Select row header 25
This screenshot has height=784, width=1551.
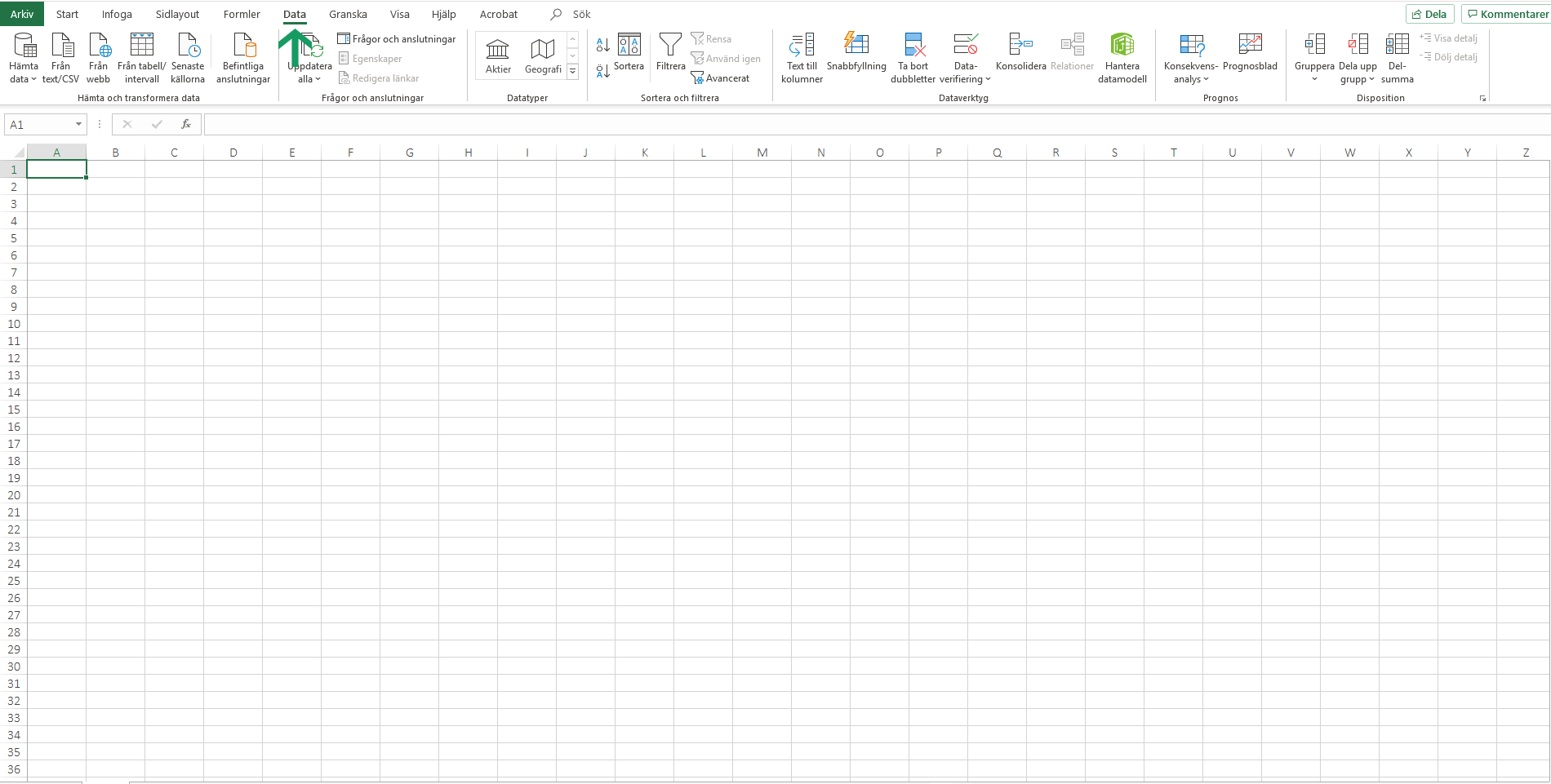point(13,581)
